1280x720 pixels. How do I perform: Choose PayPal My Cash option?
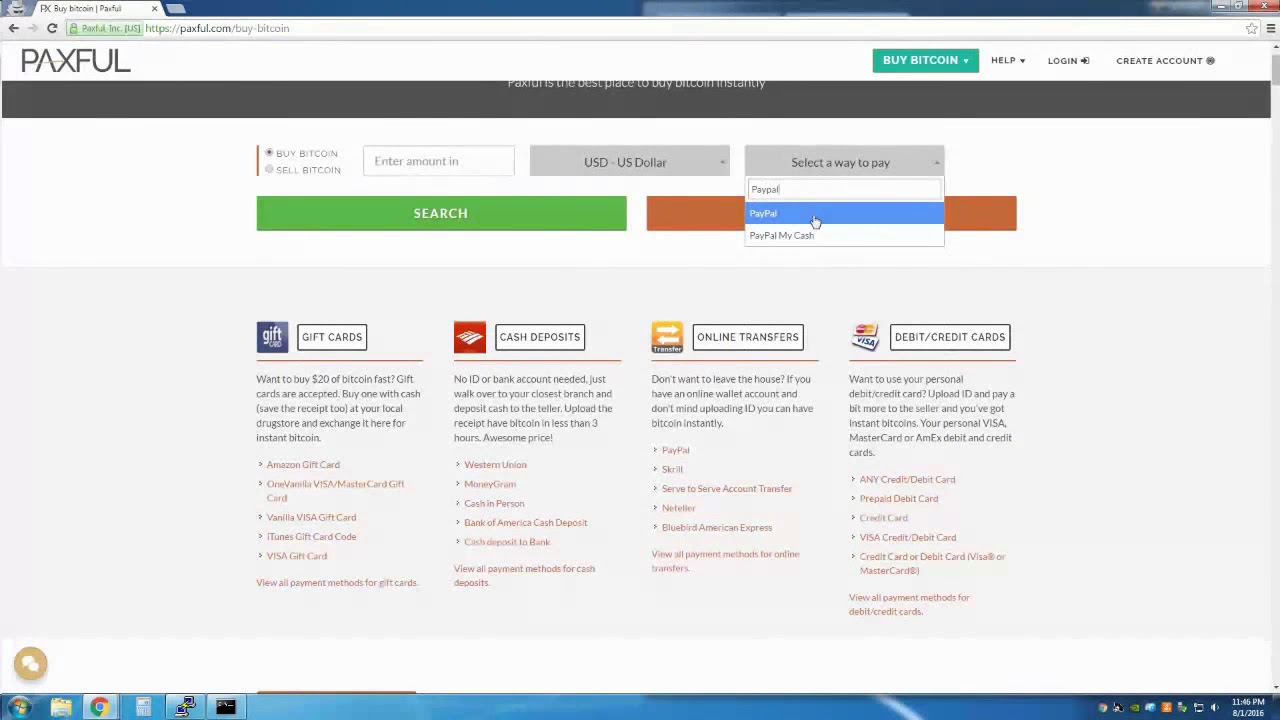tap(844, 235)
